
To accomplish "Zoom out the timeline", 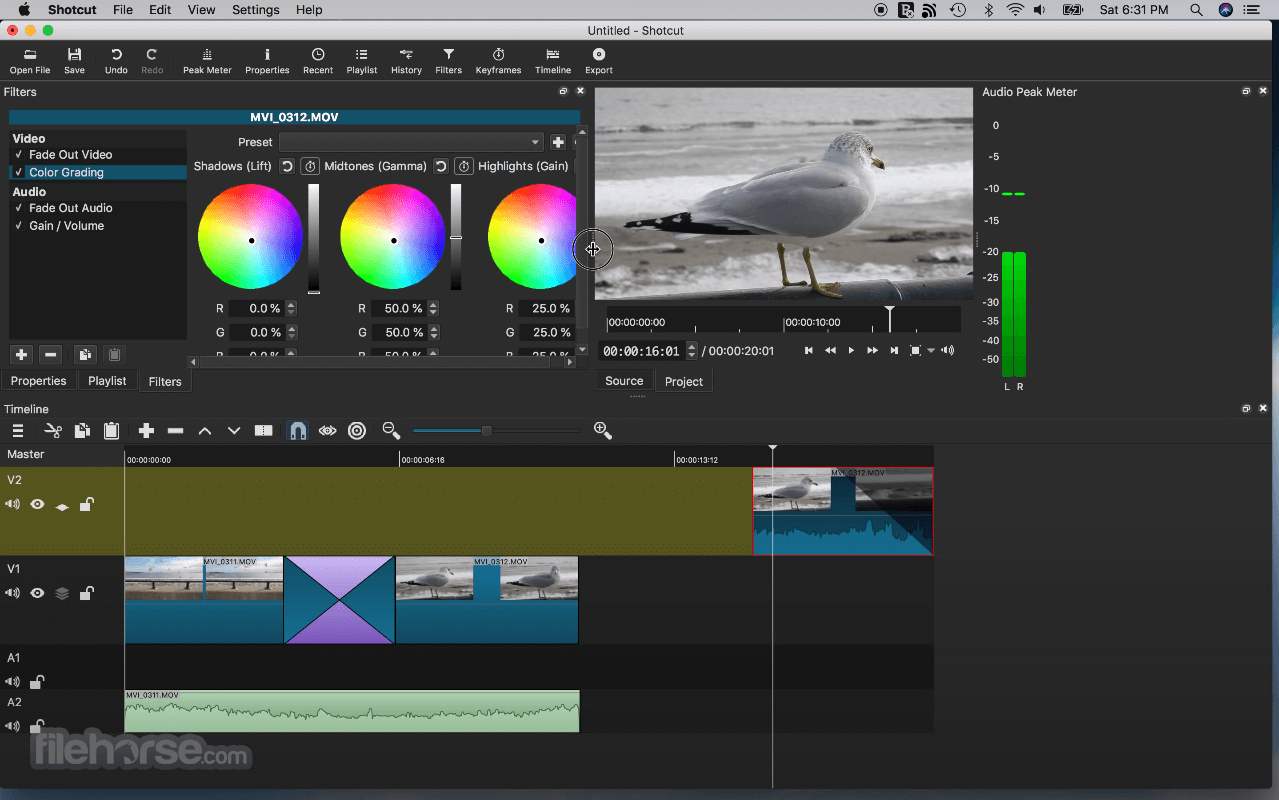I will (x=392, y=431).
